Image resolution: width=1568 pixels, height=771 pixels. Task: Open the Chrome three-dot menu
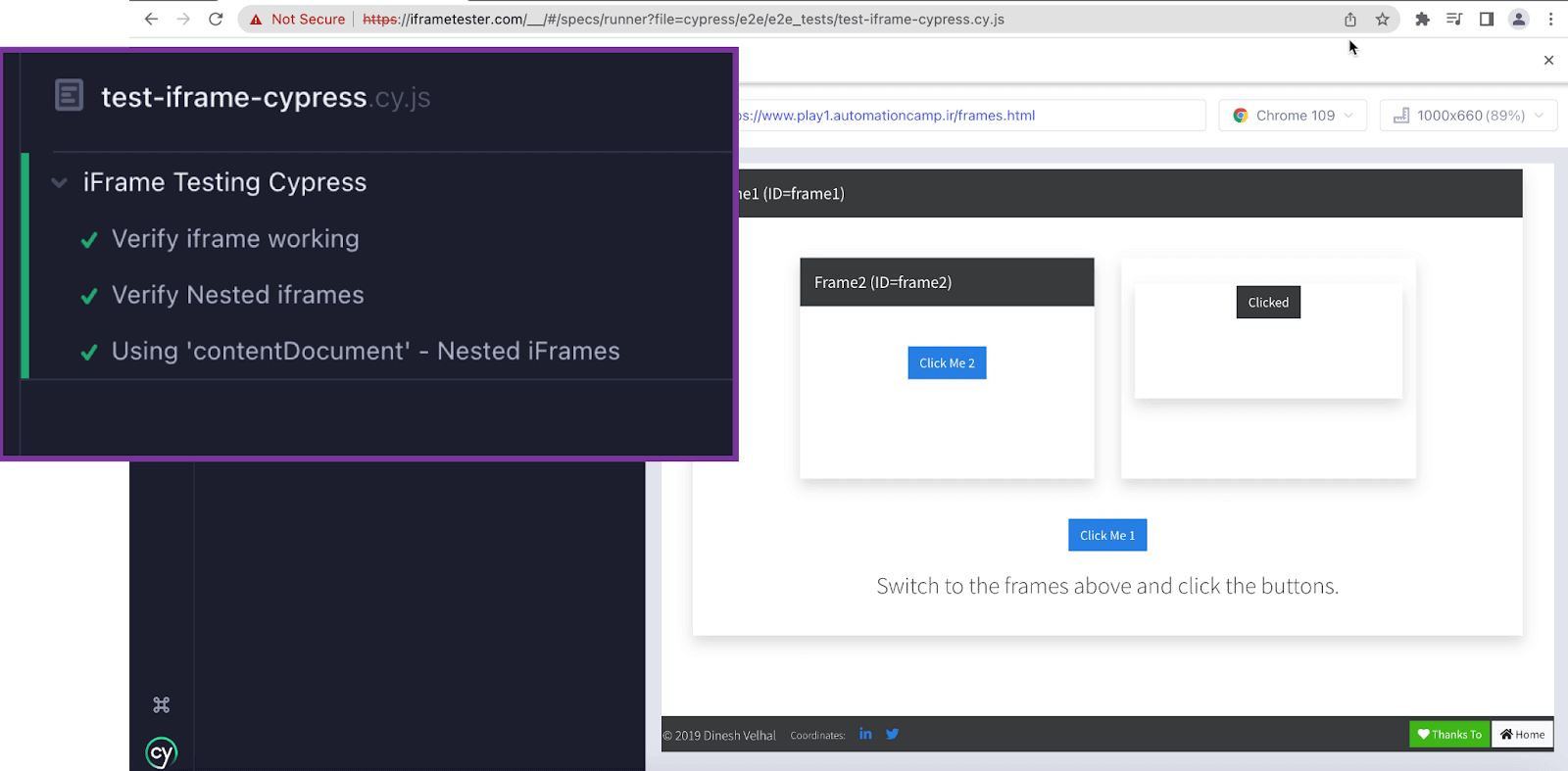(1550, 19)
